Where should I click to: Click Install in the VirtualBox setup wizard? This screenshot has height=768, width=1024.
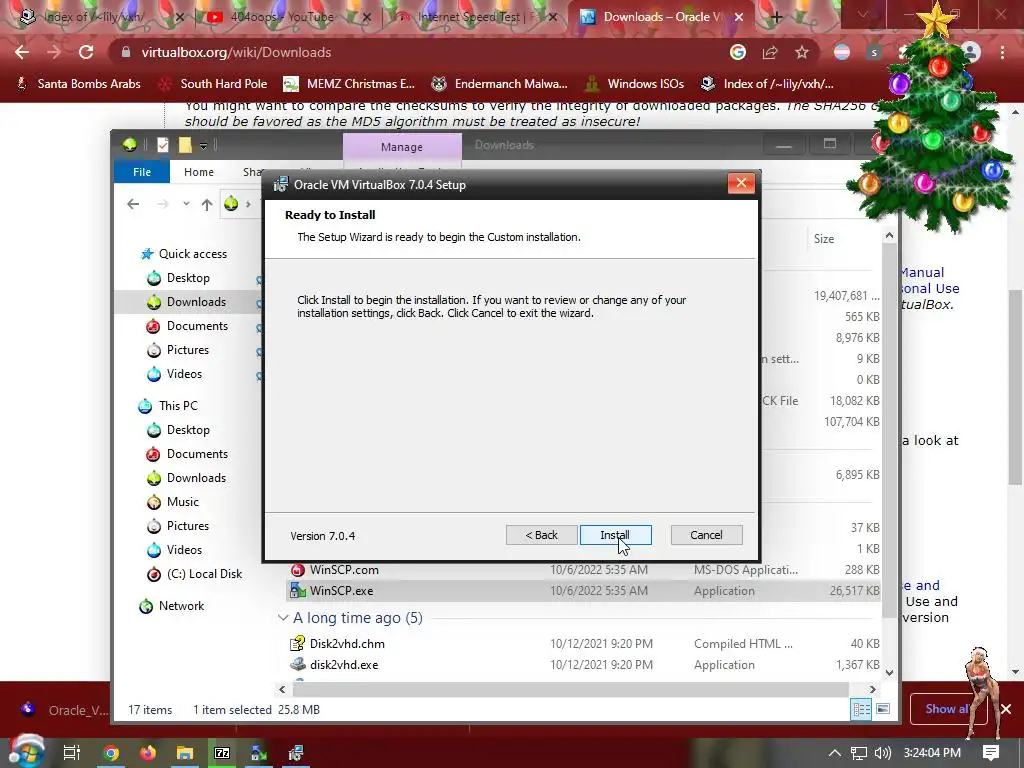615,535
